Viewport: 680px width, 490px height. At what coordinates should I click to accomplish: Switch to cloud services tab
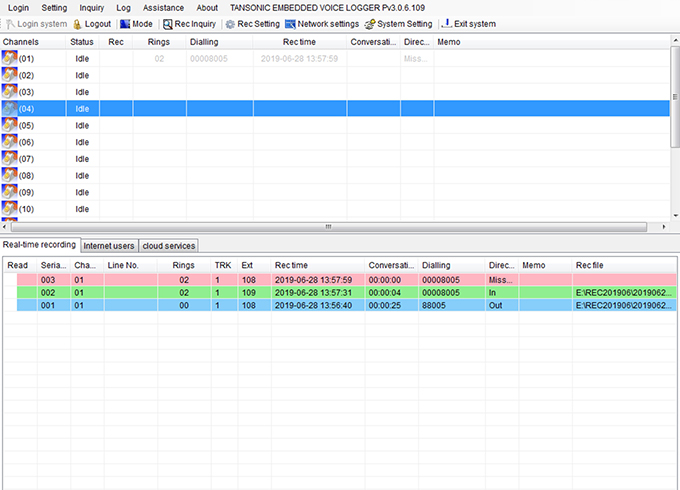coord(168,245)
